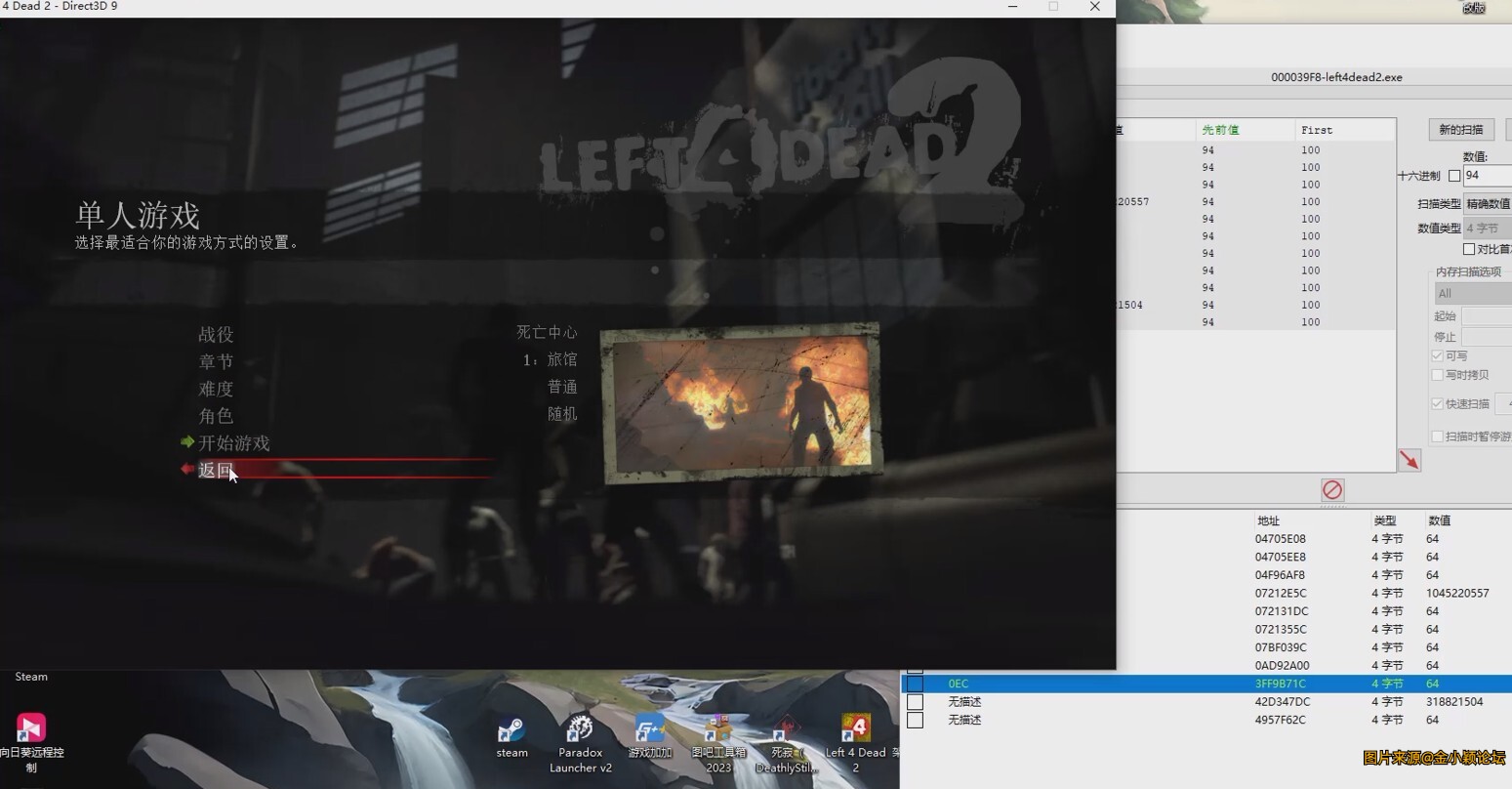Toggle the 快速扫描 checkbox
The image size is (1512, 789).
pos(1437,403)
